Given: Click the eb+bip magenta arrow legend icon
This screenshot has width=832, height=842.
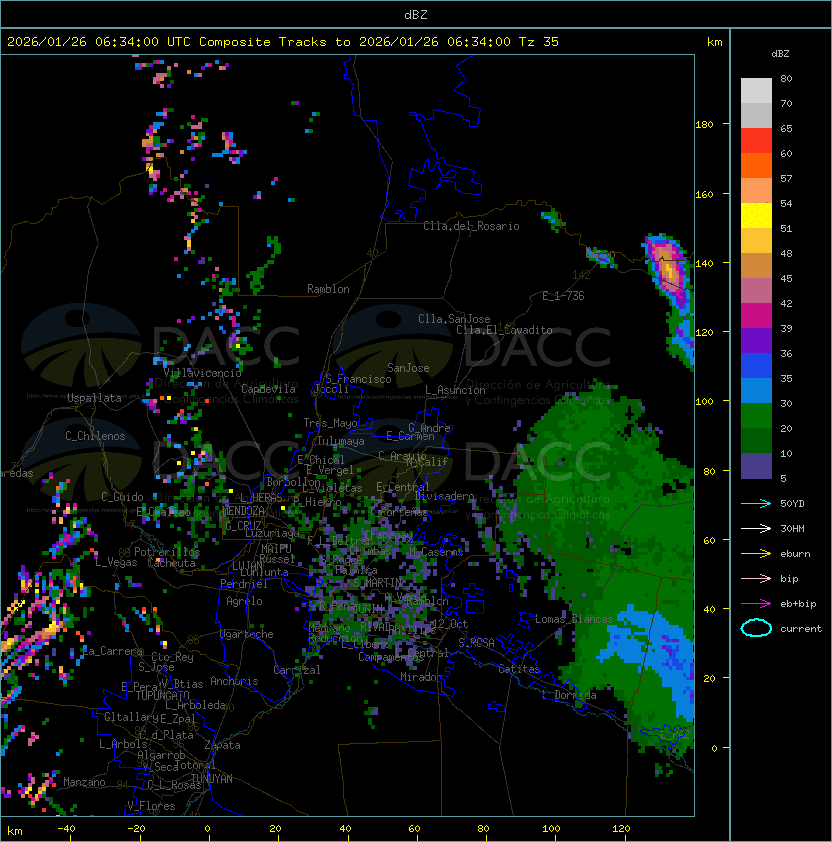Looking at the screenshot, I should click(756, 604).
